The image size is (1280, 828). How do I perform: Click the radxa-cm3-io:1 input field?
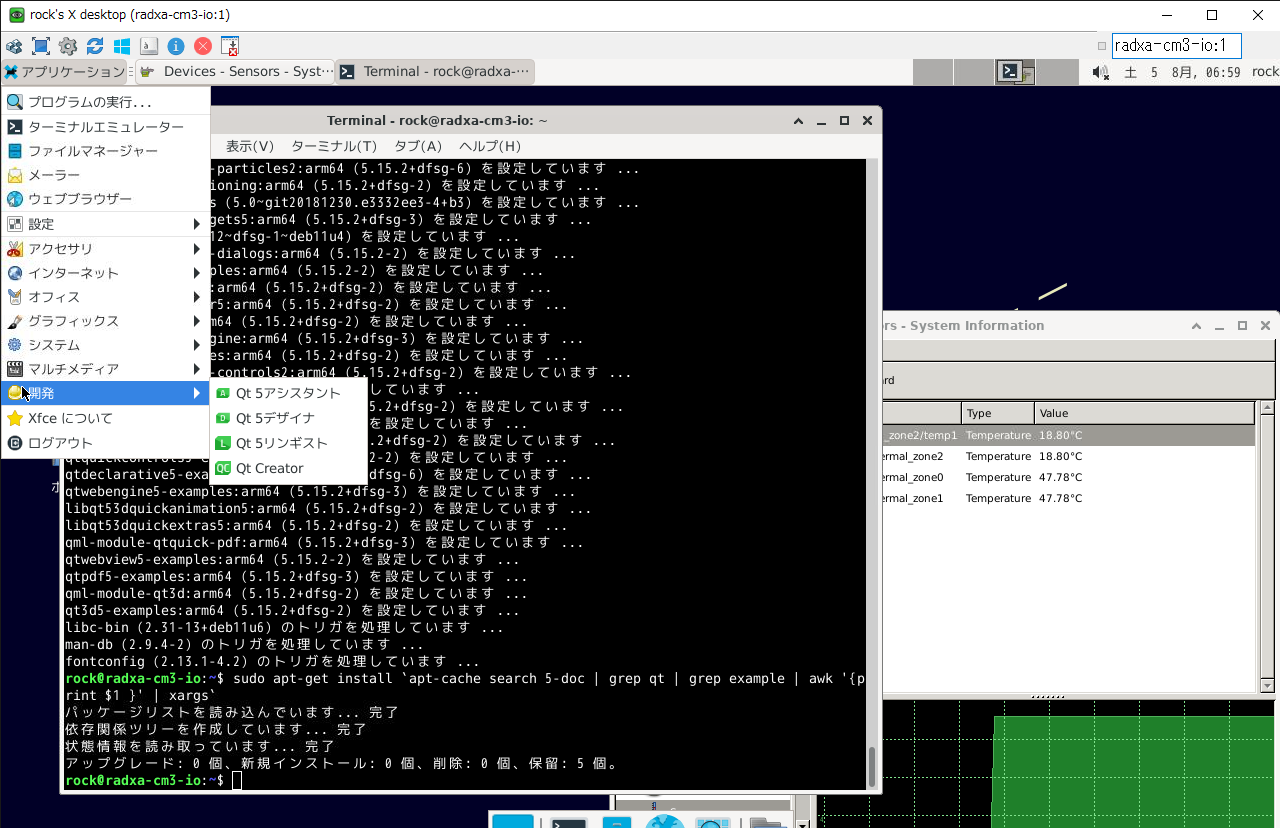(x=1175, y=46)
